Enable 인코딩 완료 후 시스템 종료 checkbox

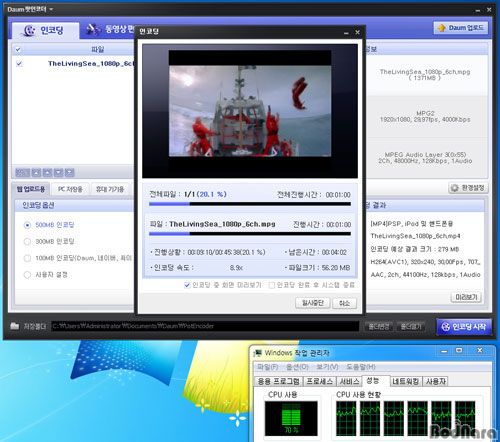tap(272, 285)
